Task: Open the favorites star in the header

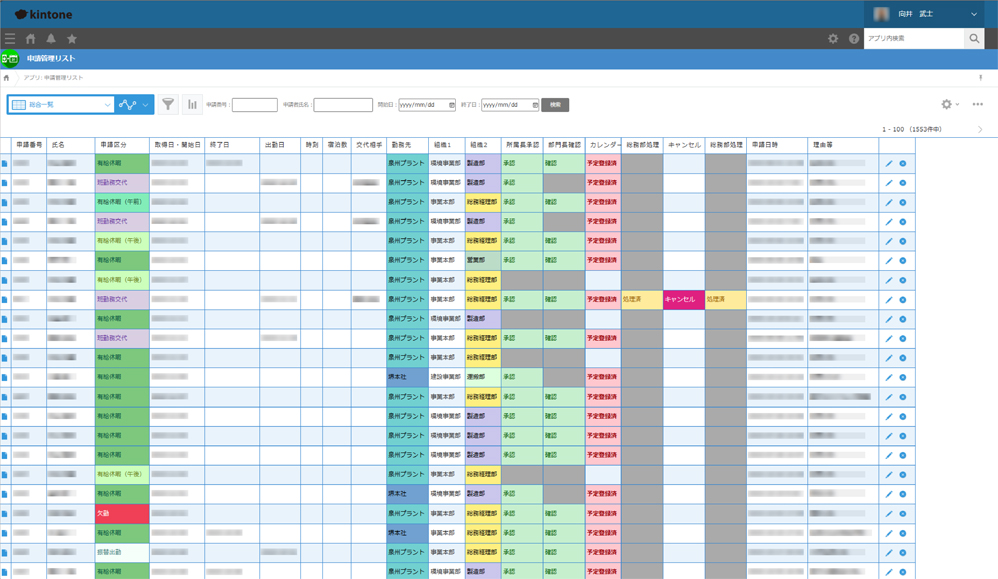Action: click(x=72, y=39)
